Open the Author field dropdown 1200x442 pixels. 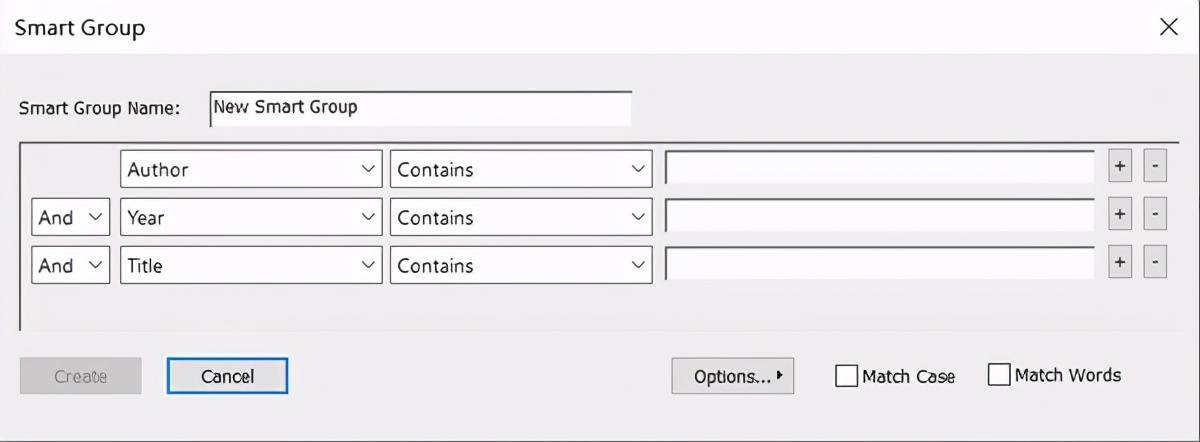click(x=251, y=169)
